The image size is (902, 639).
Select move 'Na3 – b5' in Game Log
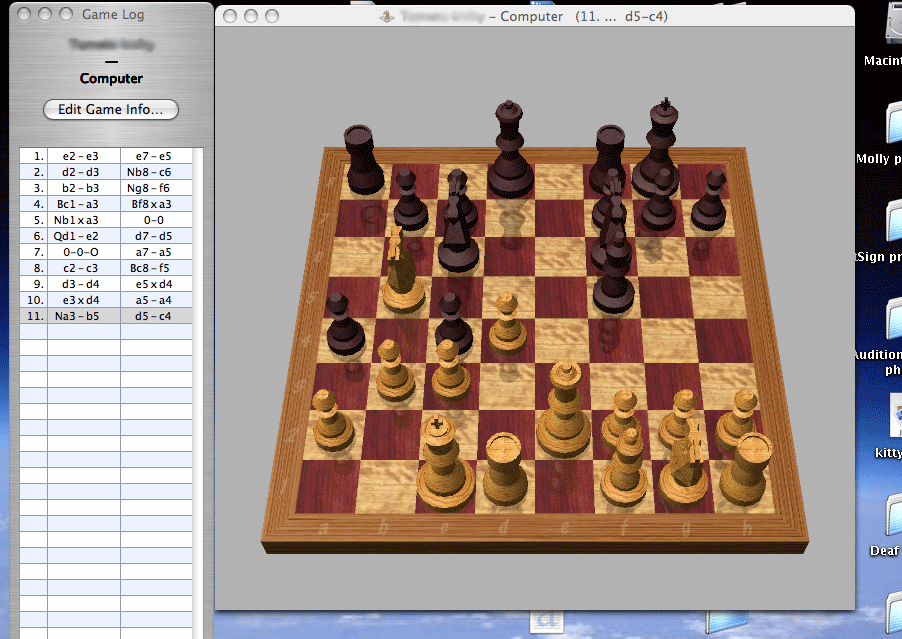coord(77,317)
